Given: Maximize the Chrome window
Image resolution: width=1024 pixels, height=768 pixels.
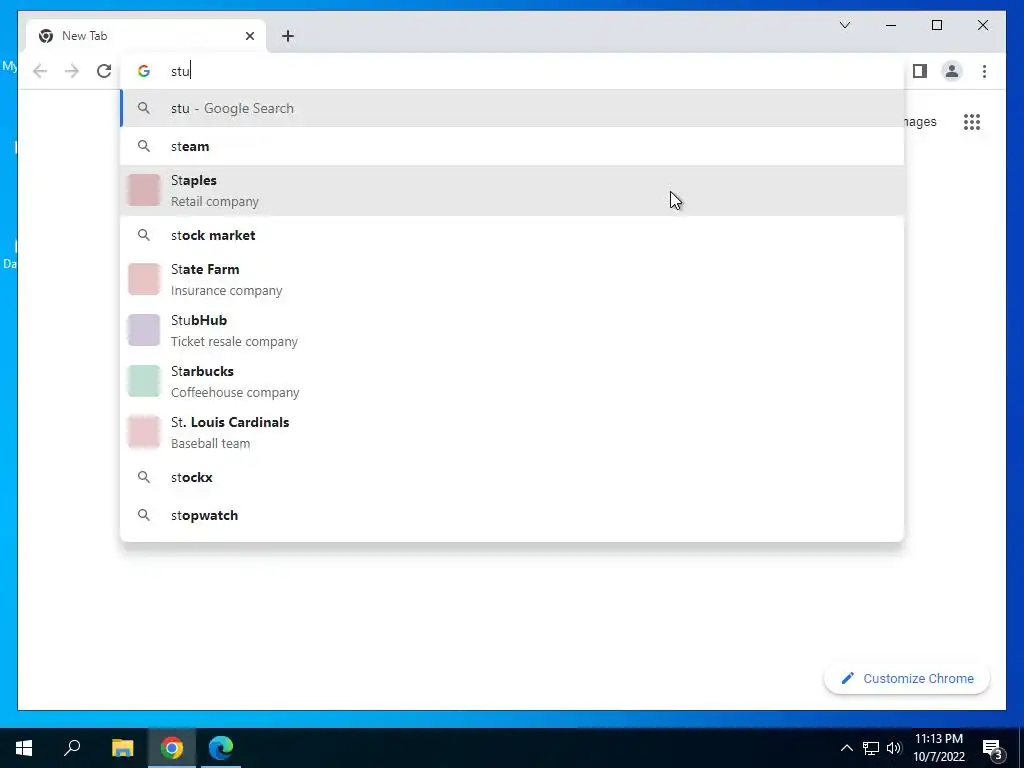Looking at the screenshot, I should [x=936, y=25].
